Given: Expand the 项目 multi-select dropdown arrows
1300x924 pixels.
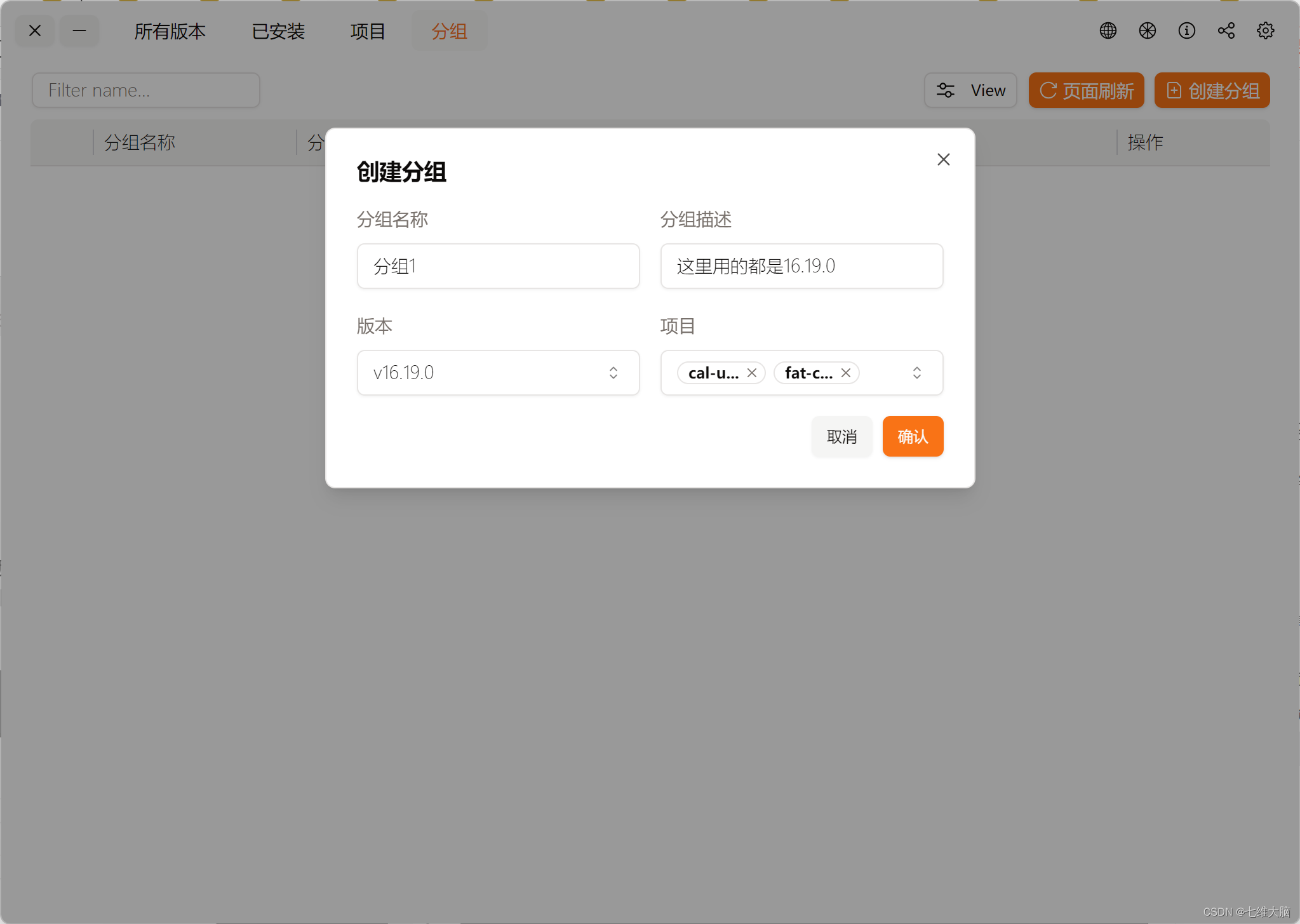Looking at the screenshot, I should coord(916,373).
